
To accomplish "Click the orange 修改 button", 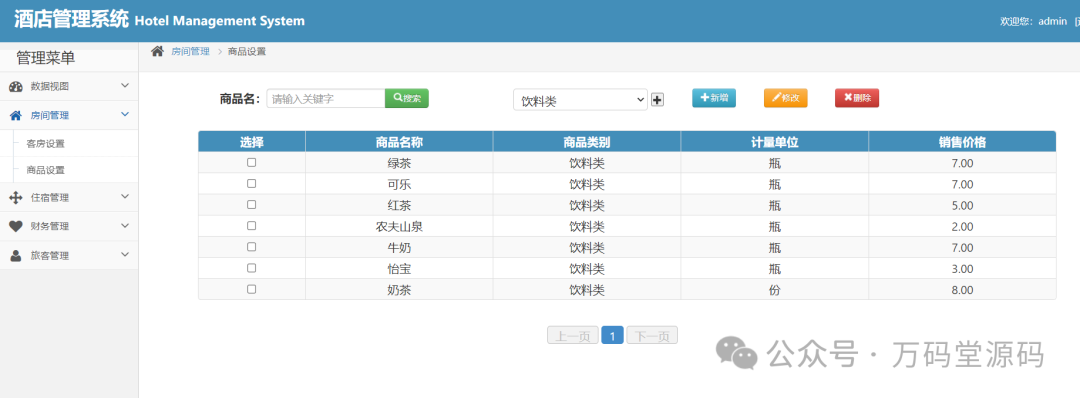I will 785,98.
